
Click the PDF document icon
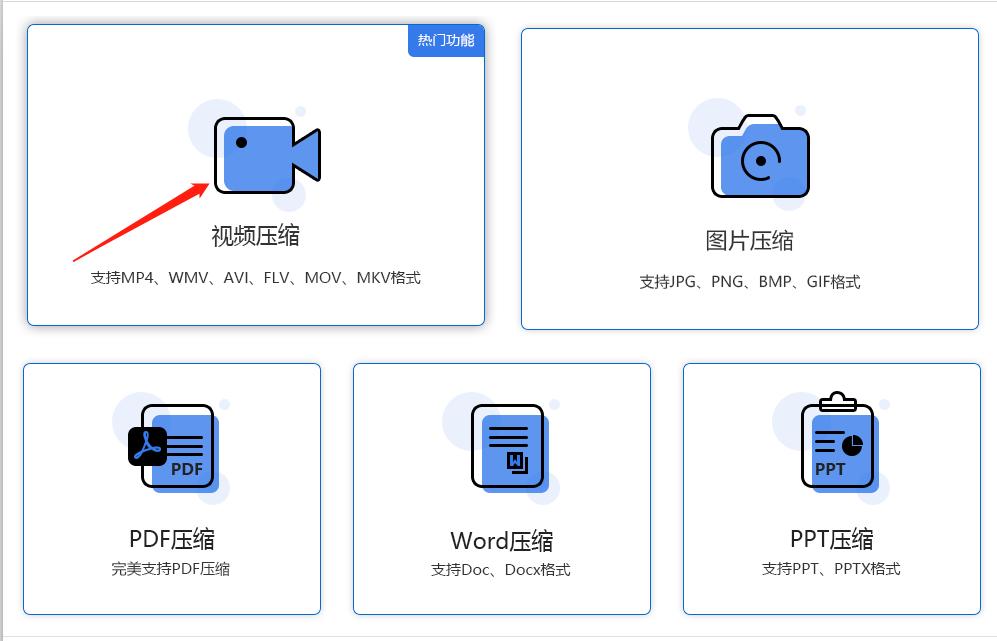point(173,449)
